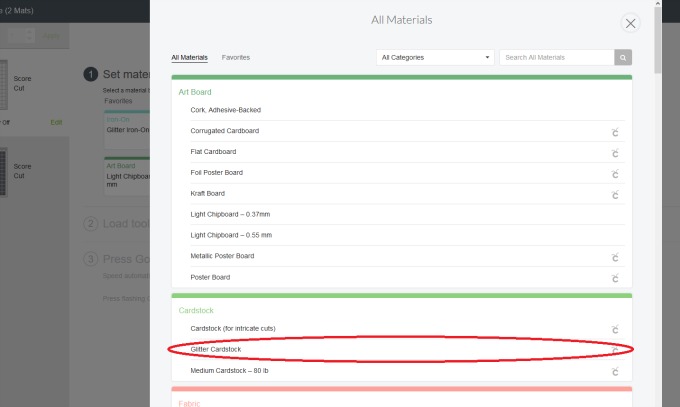This screenshot has width=680, height=407.
Task: Click the Cricut icon on Cardstock (for intricate cuts) row
Action: [x=615, y=329]
